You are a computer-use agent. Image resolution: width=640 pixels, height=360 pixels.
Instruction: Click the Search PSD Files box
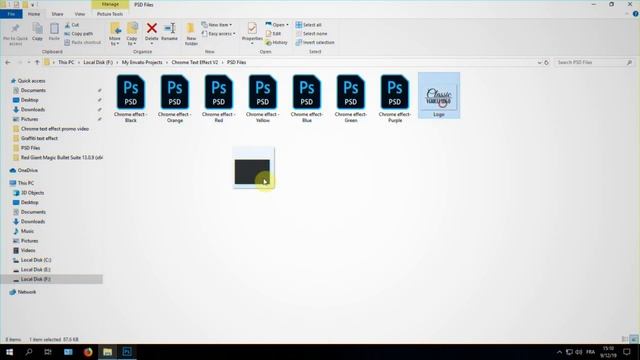click(x=594, y=62)
